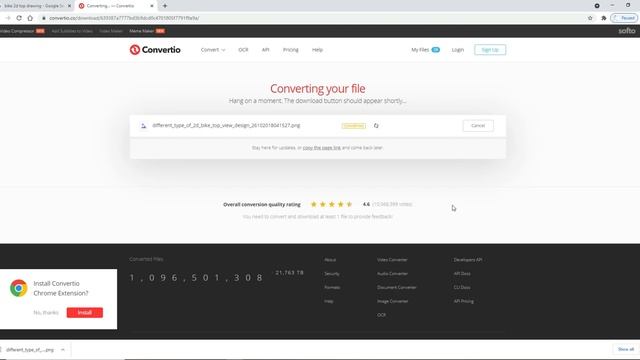Open the browser home page icon

pos(30,18)
